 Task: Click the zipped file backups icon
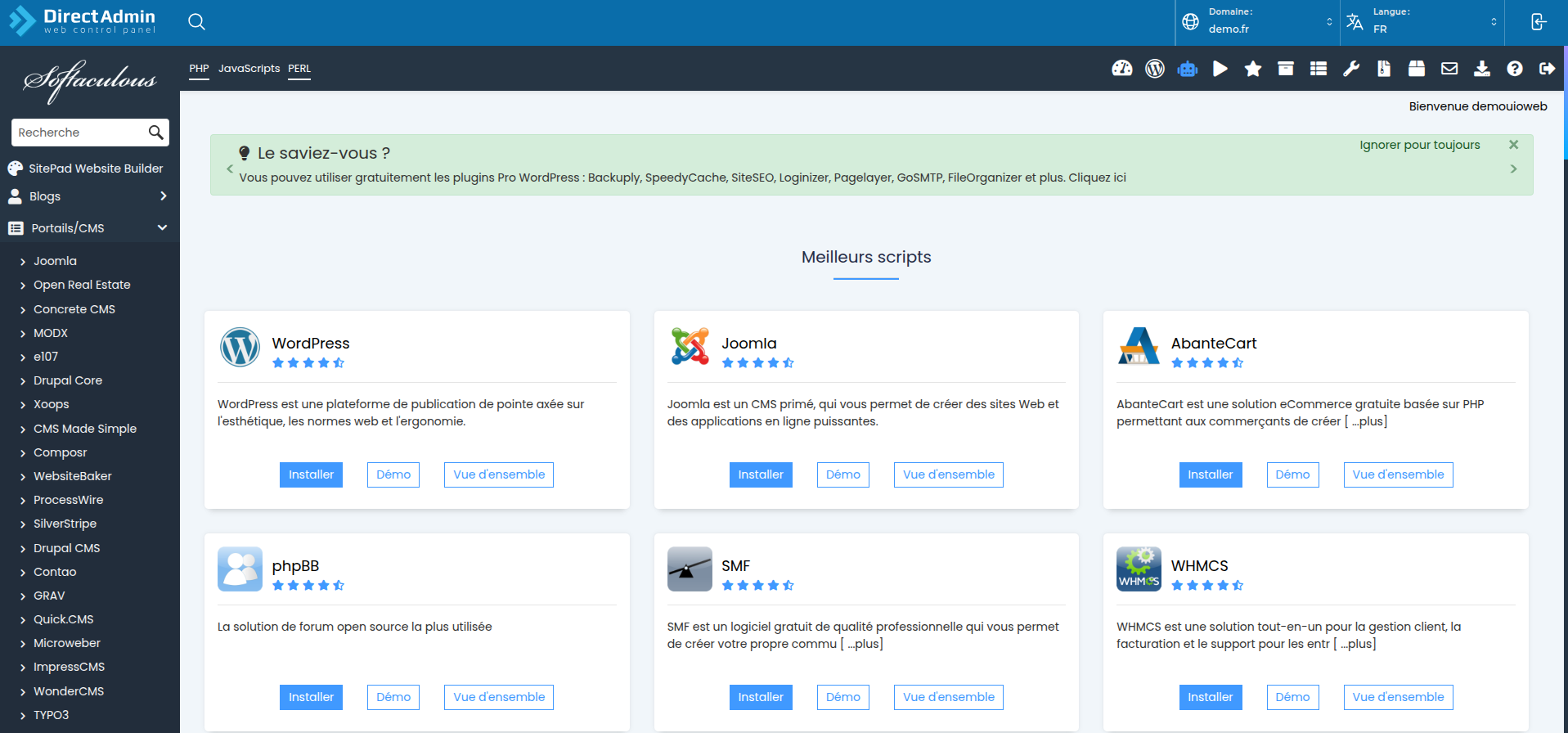coord(1384,69)
